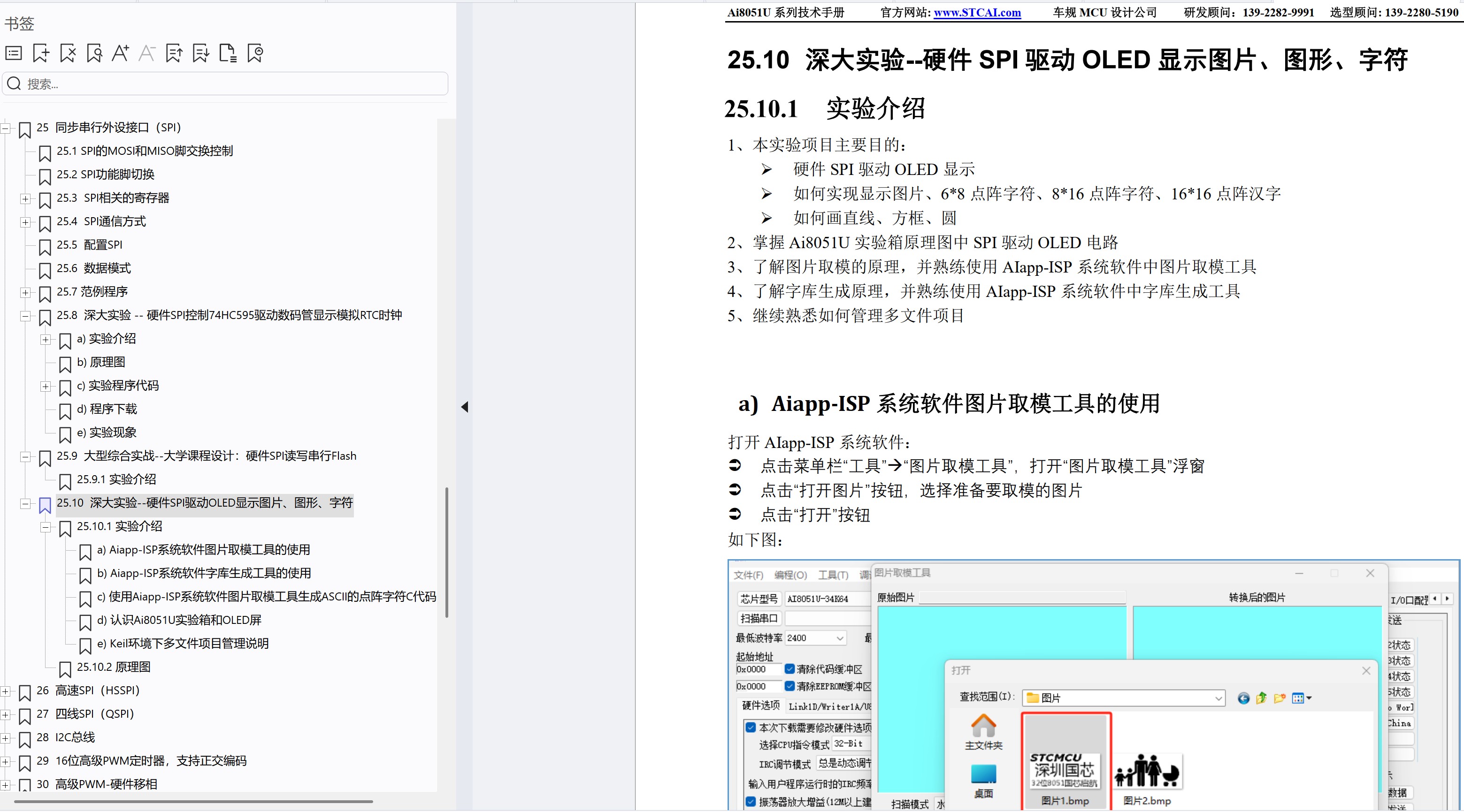The width and height of the screenshot is (1464, 812).
Task: Toggle 清除代码缓冲区 checkbox in screenshot
Action: tap(789, 669)
